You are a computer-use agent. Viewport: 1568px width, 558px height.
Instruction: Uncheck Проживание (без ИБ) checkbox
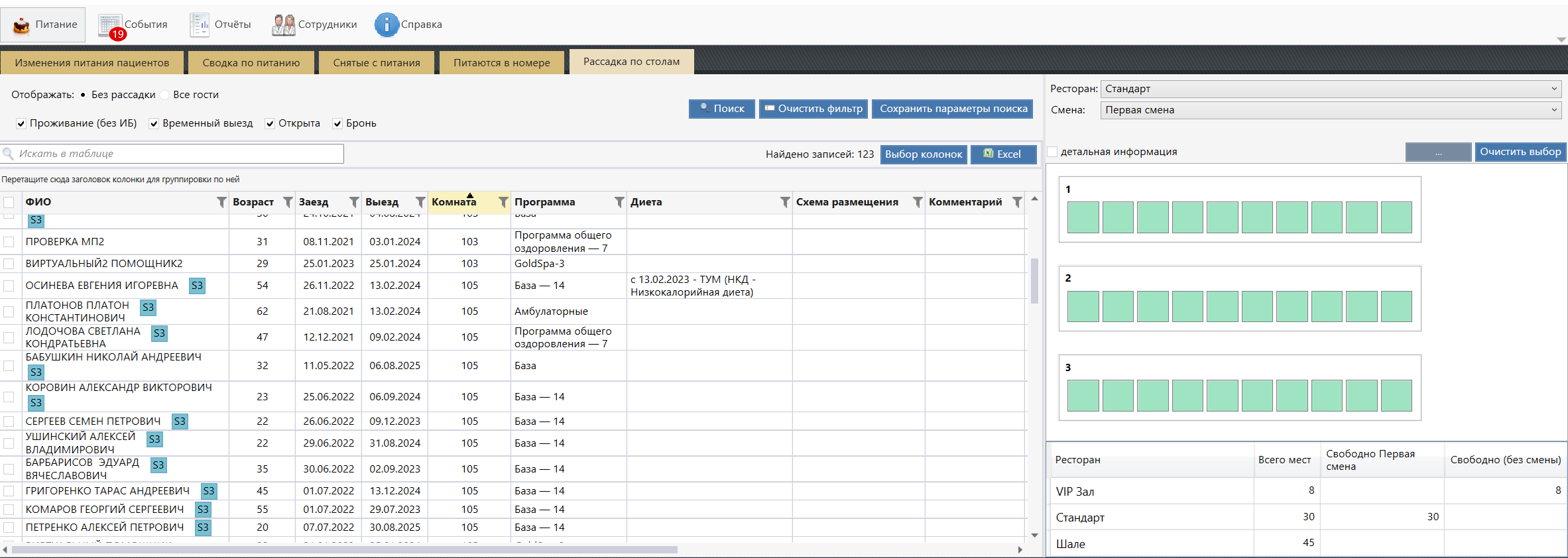pos(21,123)
